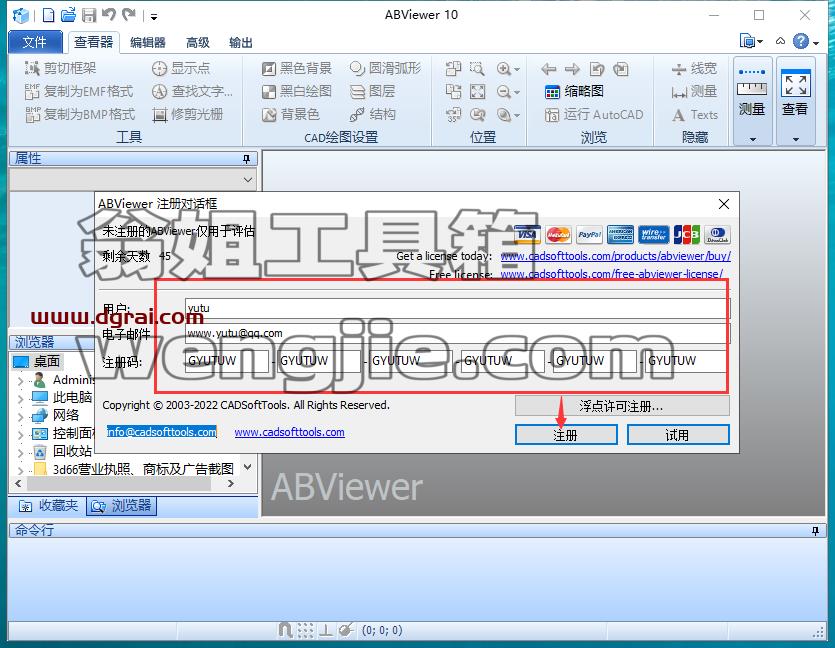Viewport: 835px width, 648px height.
Task: Select the 修剪光栅 tool
Action: tap(187, 114)
